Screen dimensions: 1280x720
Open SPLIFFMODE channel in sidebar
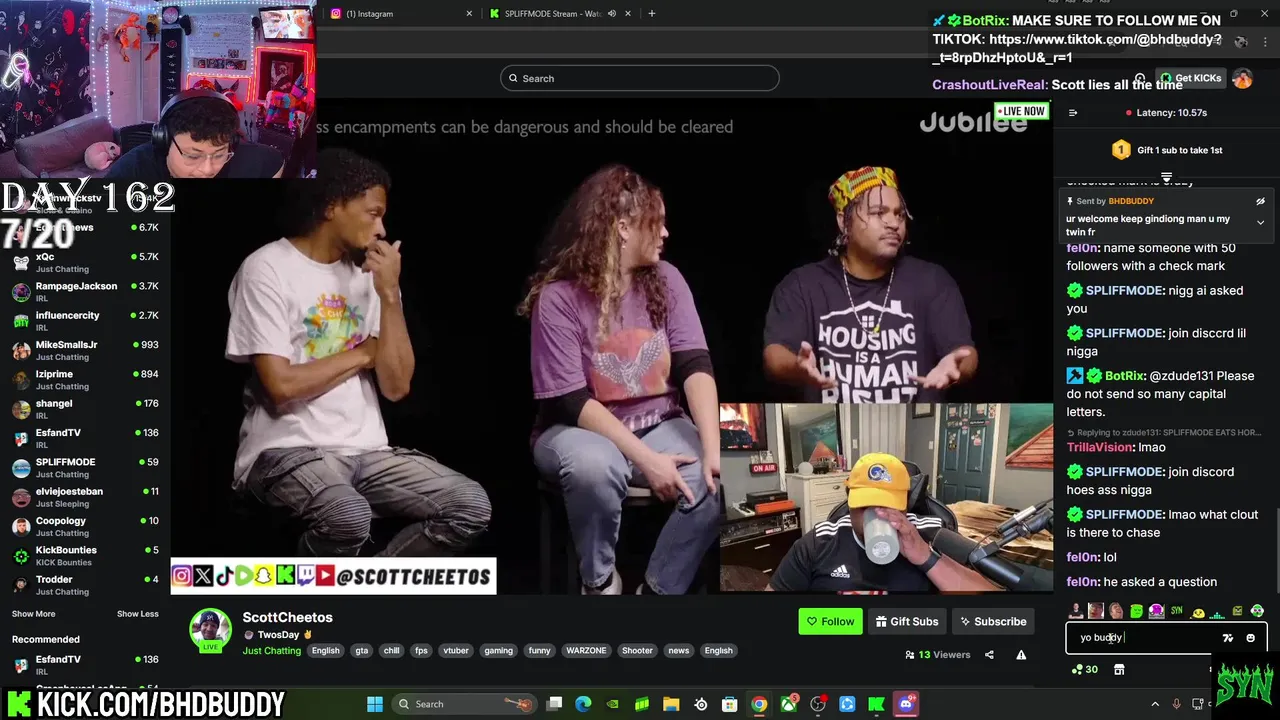point(85,468)
